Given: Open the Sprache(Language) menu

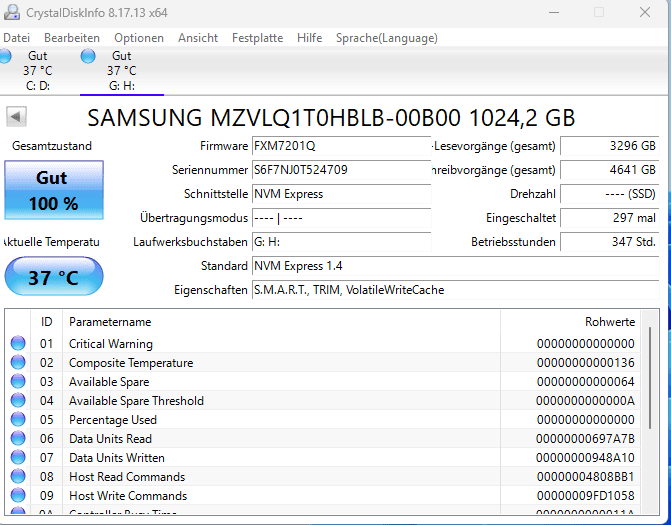Looking at the screenshot, I should [387, 38].
